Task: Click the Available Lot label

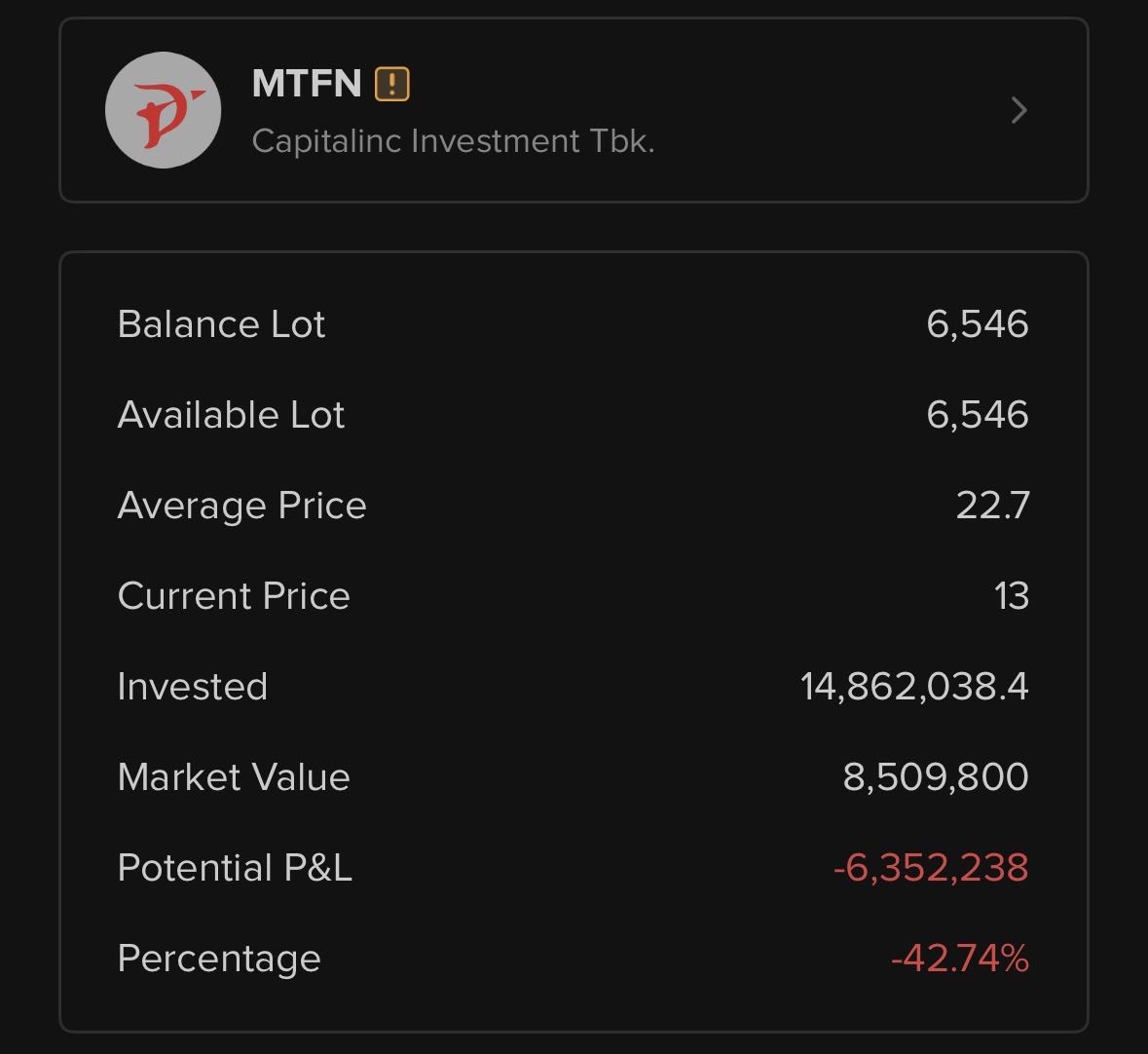Action: click(x=231, y=415)
